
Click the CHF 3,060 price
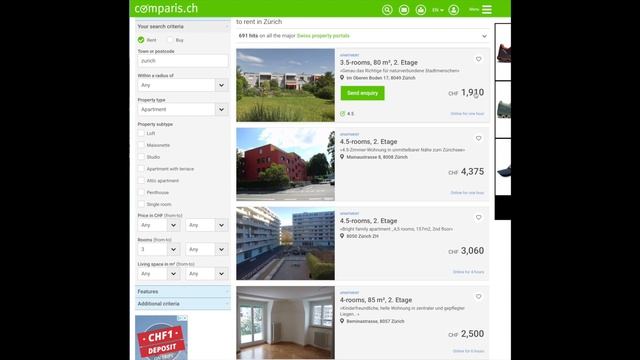click(466, 251)
